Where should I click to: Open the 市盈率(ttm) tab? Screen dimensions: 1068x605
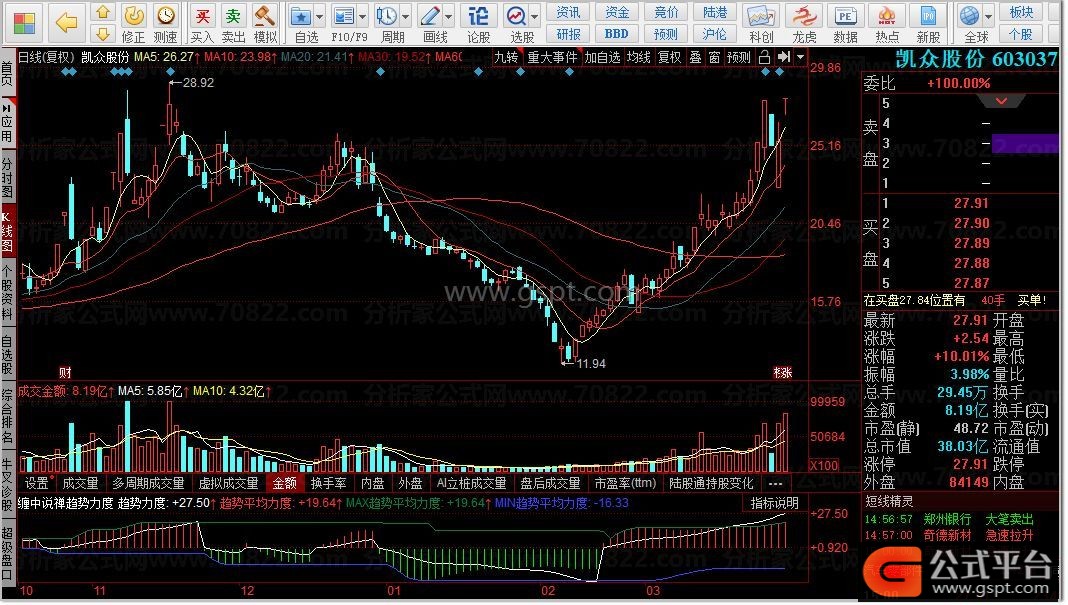tap(625, 484)
